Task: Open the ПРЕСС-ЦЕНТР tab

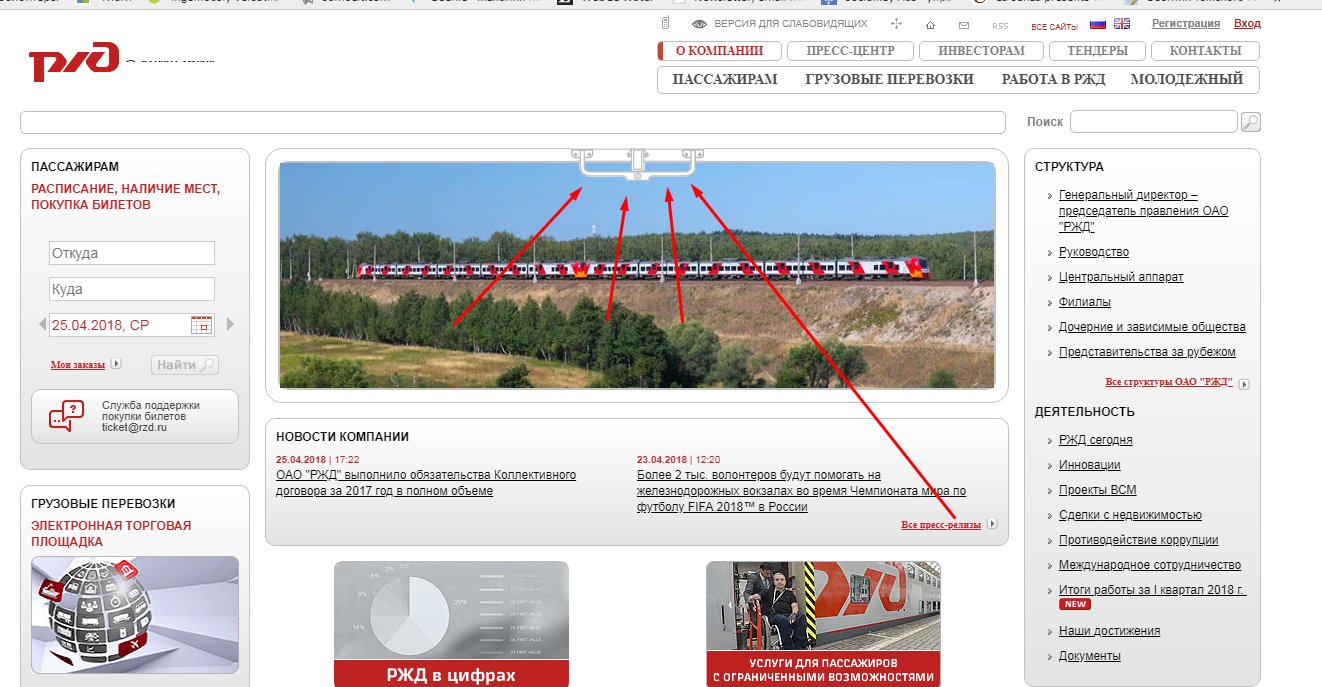Action: [849, 51]
